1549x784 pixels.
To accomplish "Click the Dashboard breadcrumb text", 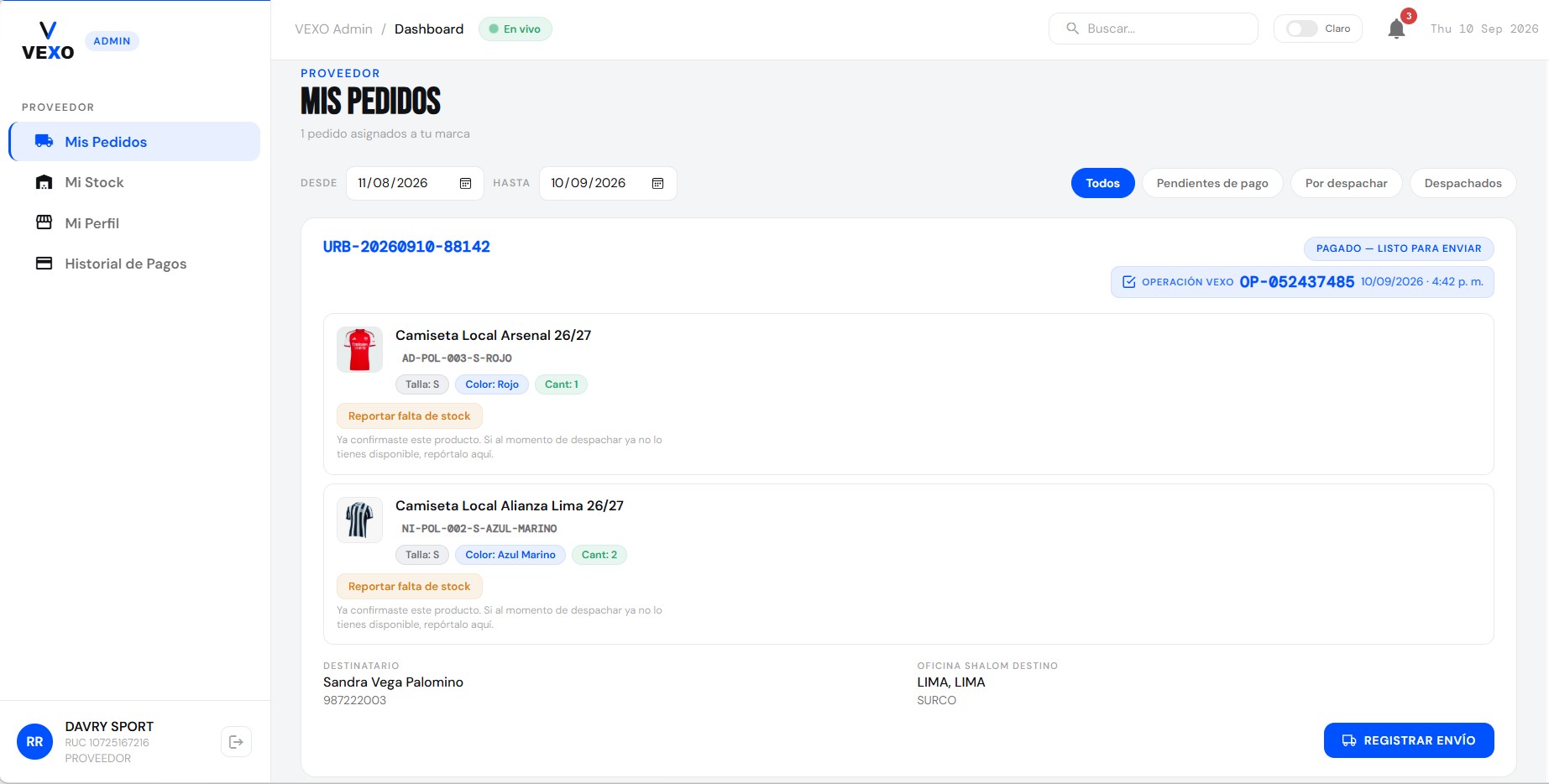I will 429,29.
